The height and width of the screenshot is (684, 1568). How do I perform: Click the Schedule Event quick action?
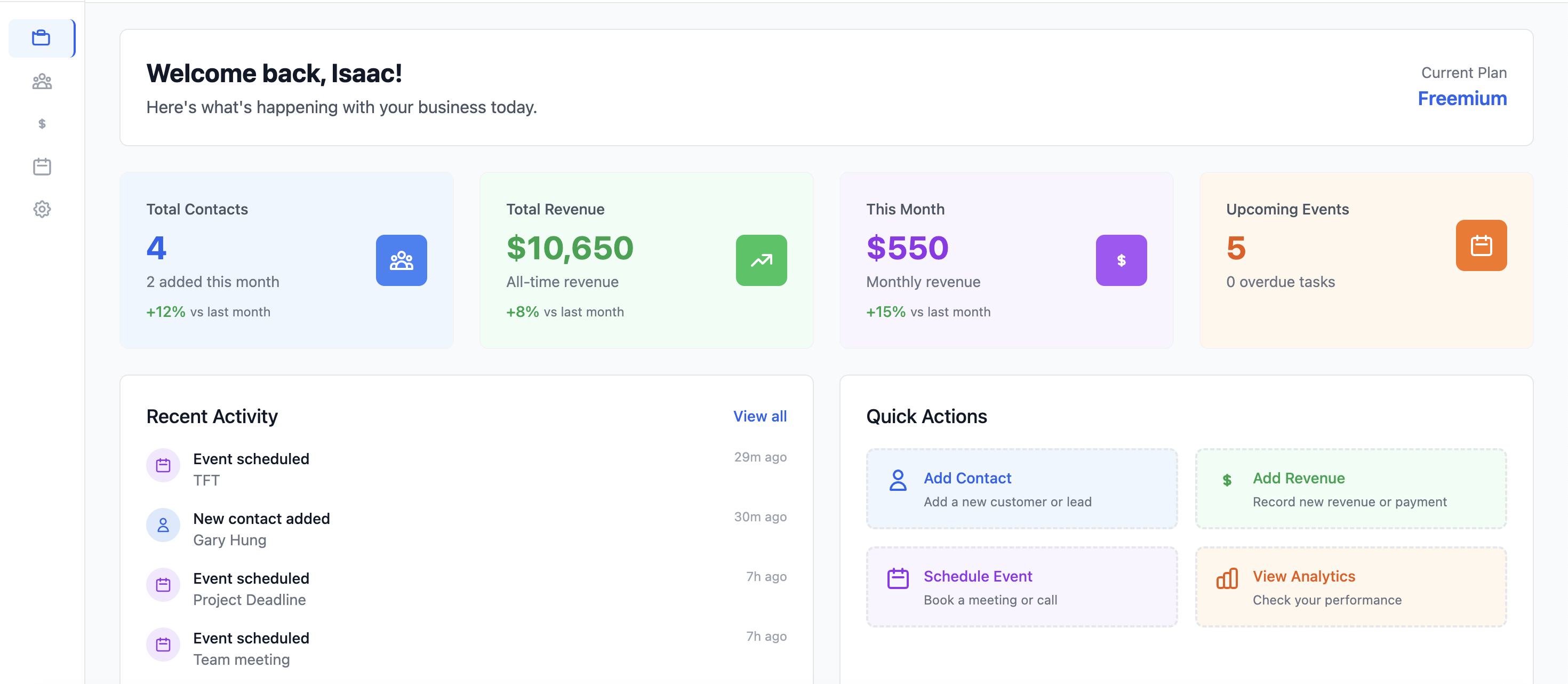(1021, 586)
